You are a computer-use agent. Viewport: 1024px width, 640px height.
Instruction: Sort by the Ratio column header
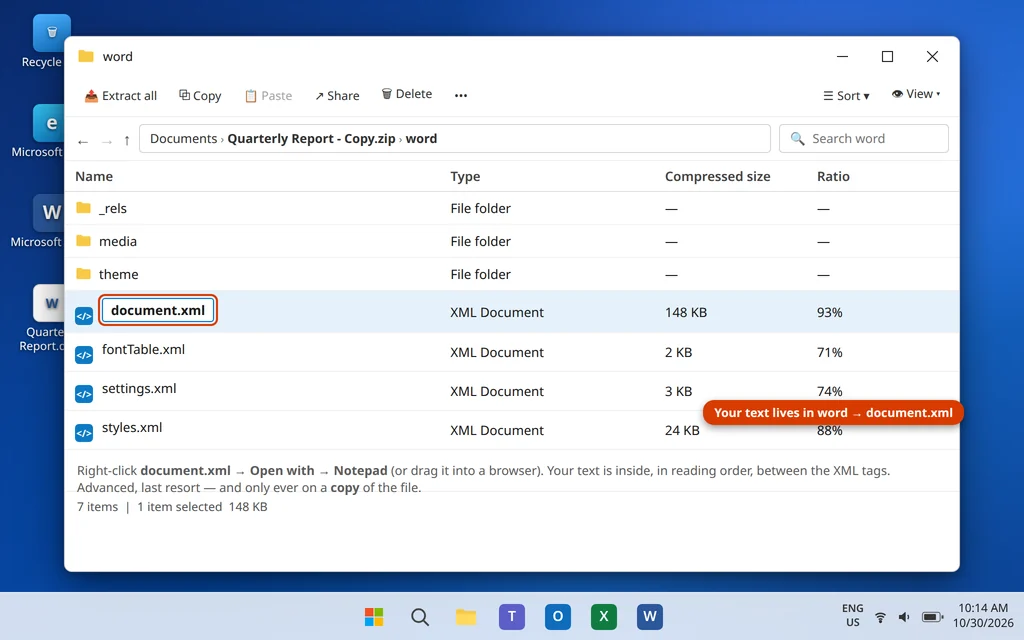pos(833,176)
